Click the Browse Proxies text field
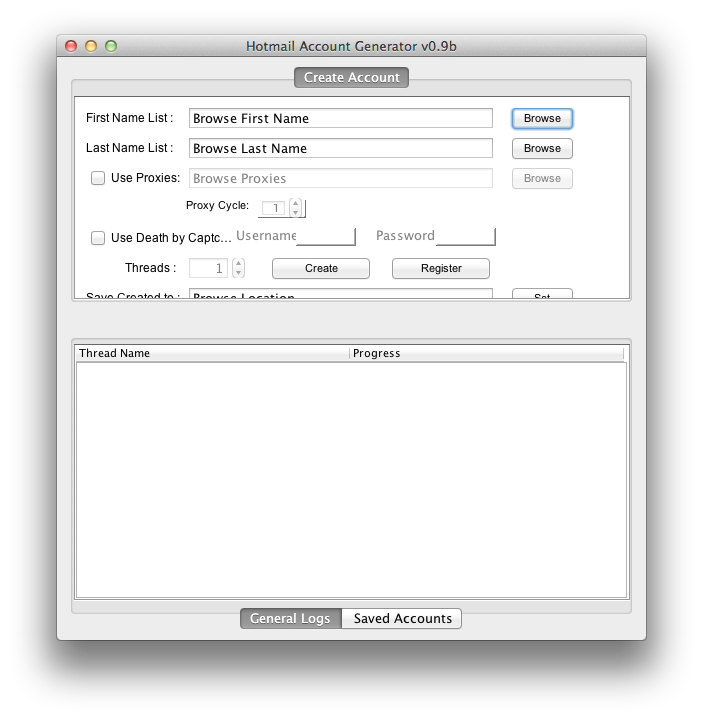The height and width of the screenshot is (719, 703). [x=341, y=178]
